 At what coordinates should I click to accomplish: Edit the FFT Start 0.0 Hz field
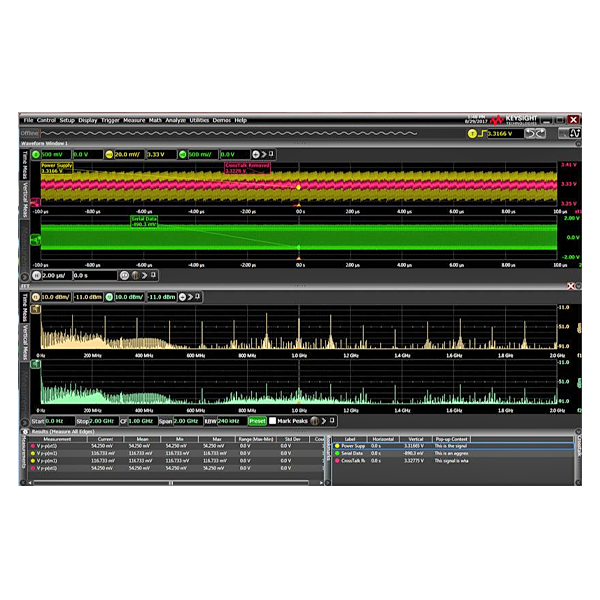pos(60,421)
